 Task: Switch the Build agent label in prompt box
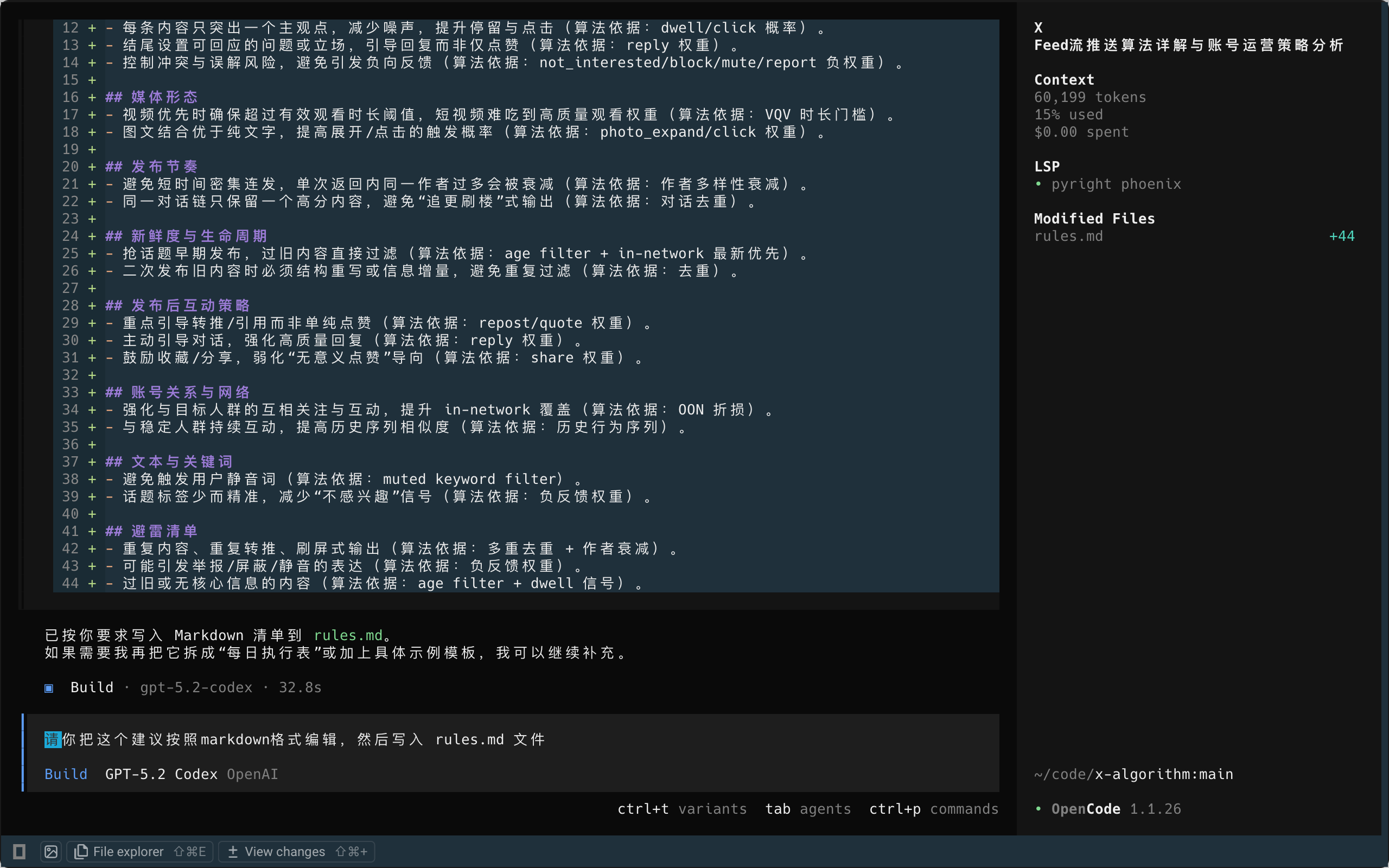coord(66,774)
